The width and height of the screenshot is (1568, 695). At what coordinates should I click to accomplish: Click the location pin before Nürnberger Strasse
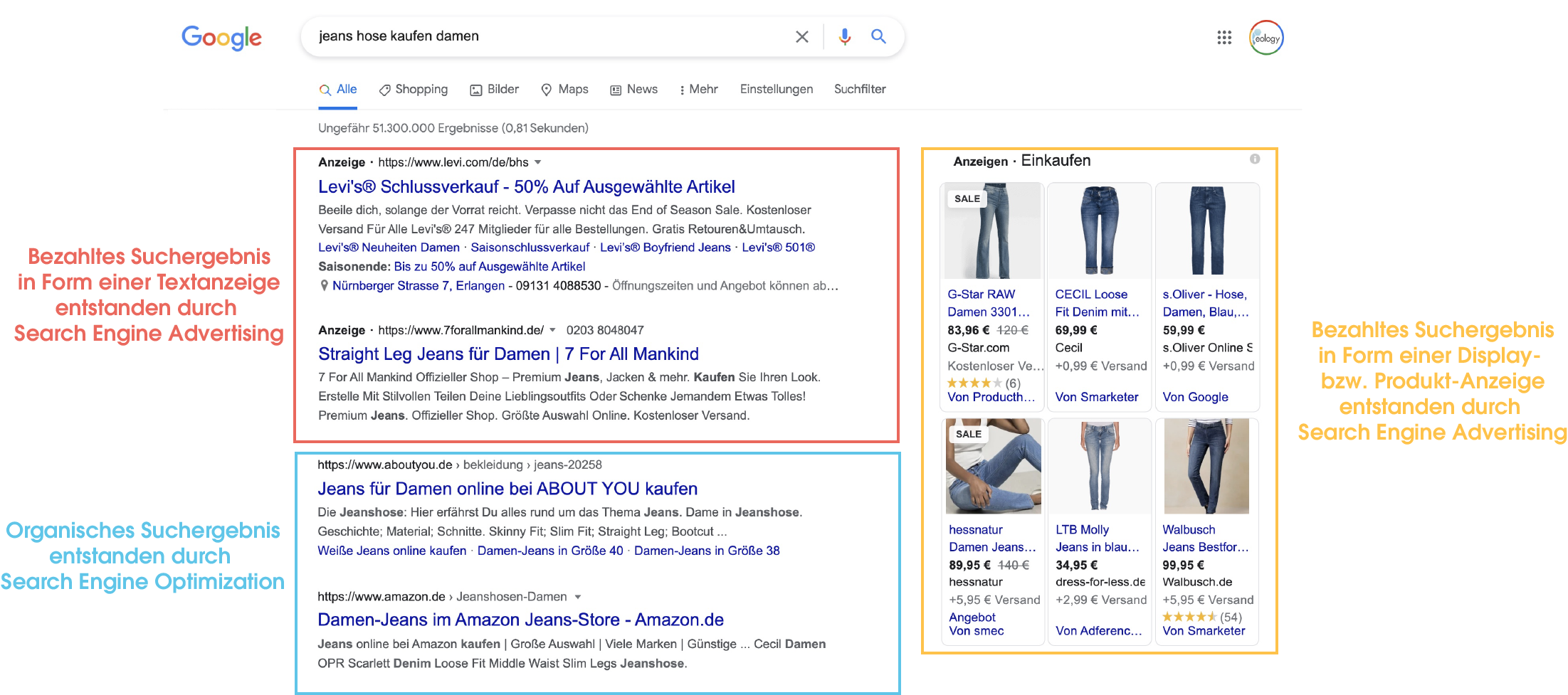[324, 285]
